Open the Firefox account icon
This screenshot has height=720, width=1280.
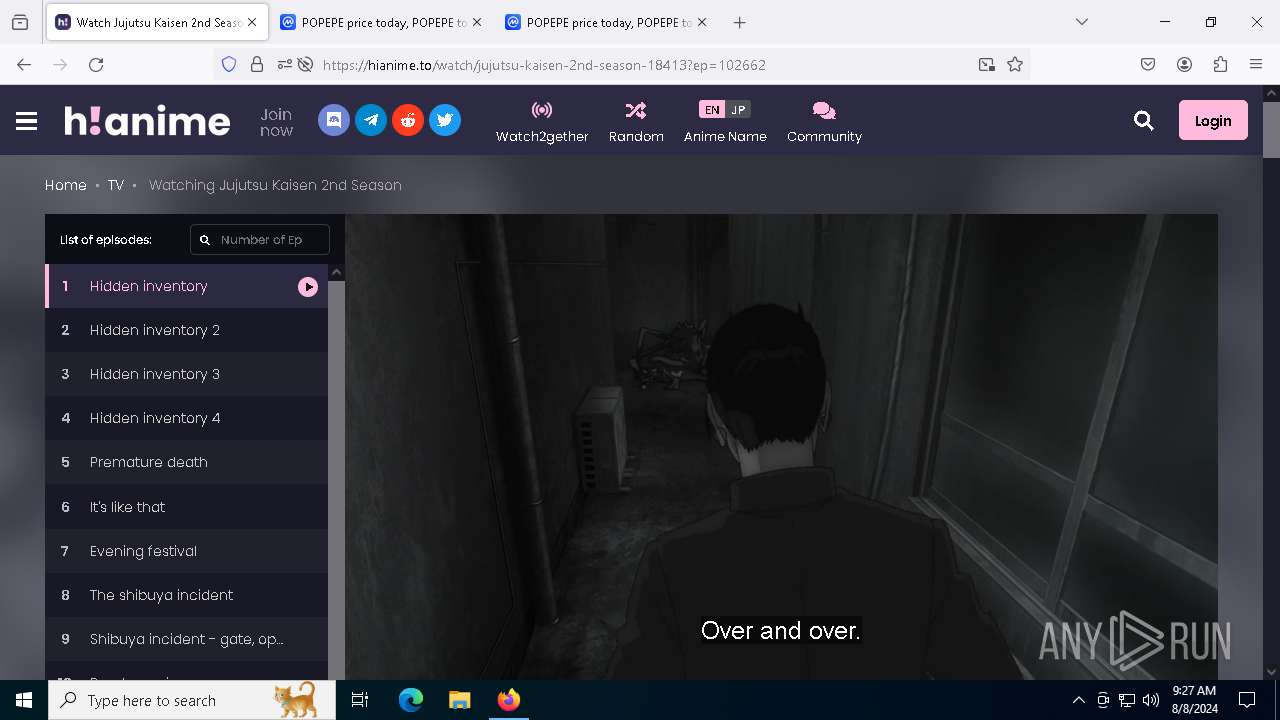(1184, 64)
